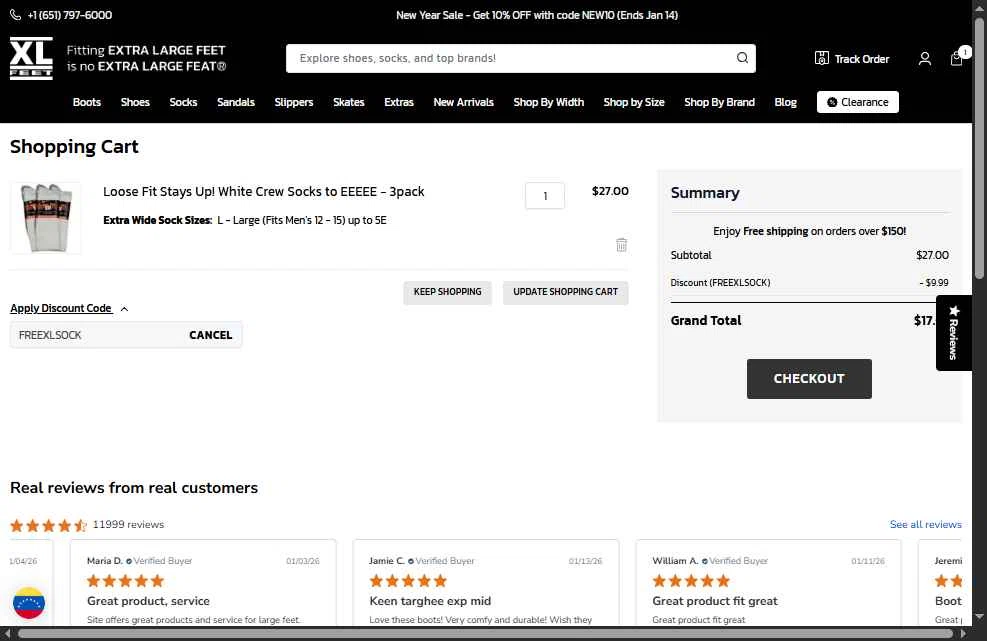987x641 pixels.
Task: Click the Venezuela flag country icon
Action: 28,603
